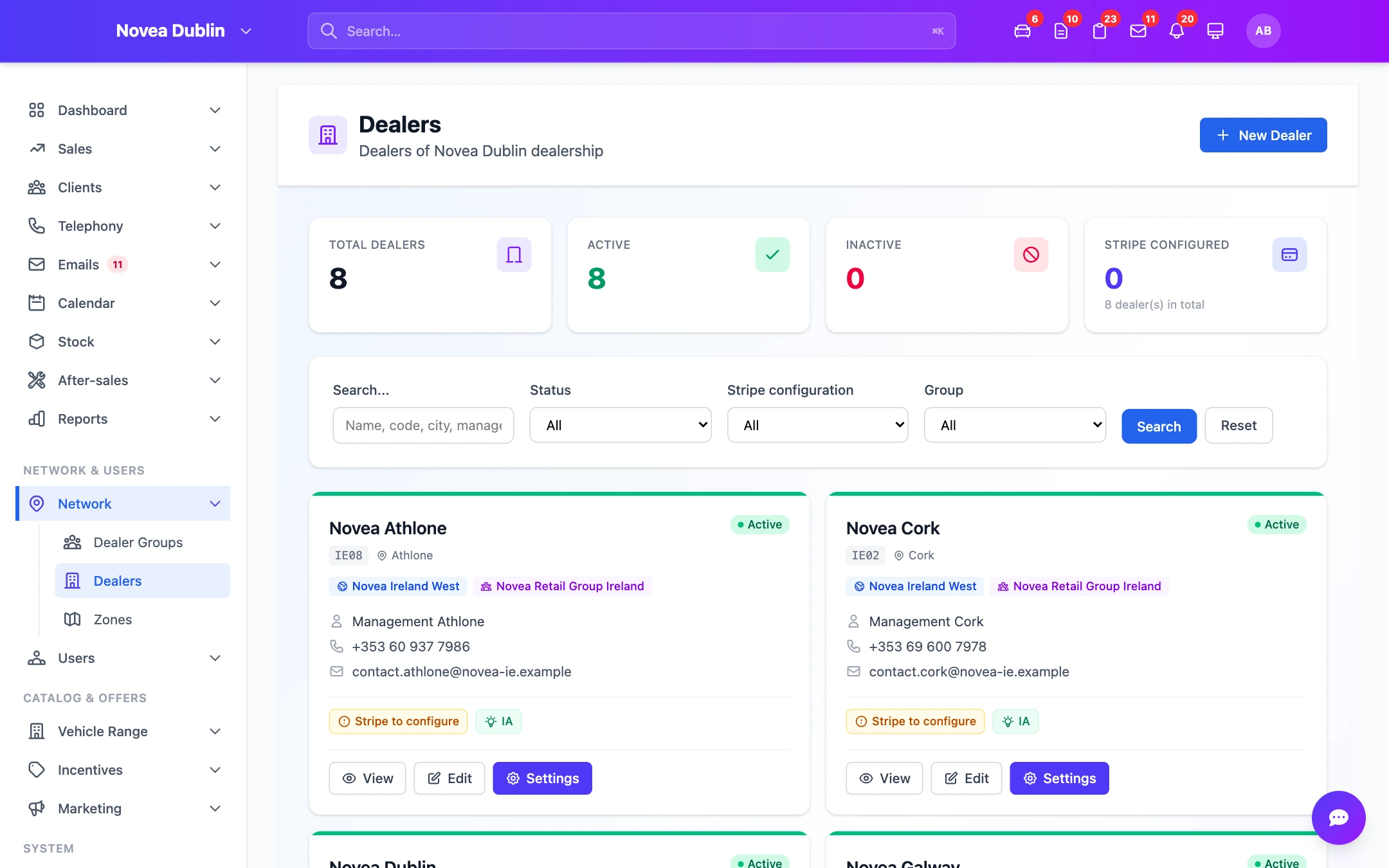Open the Telephony sidebar item
The height and width of the screenshot is (868, 1389).
123,226
